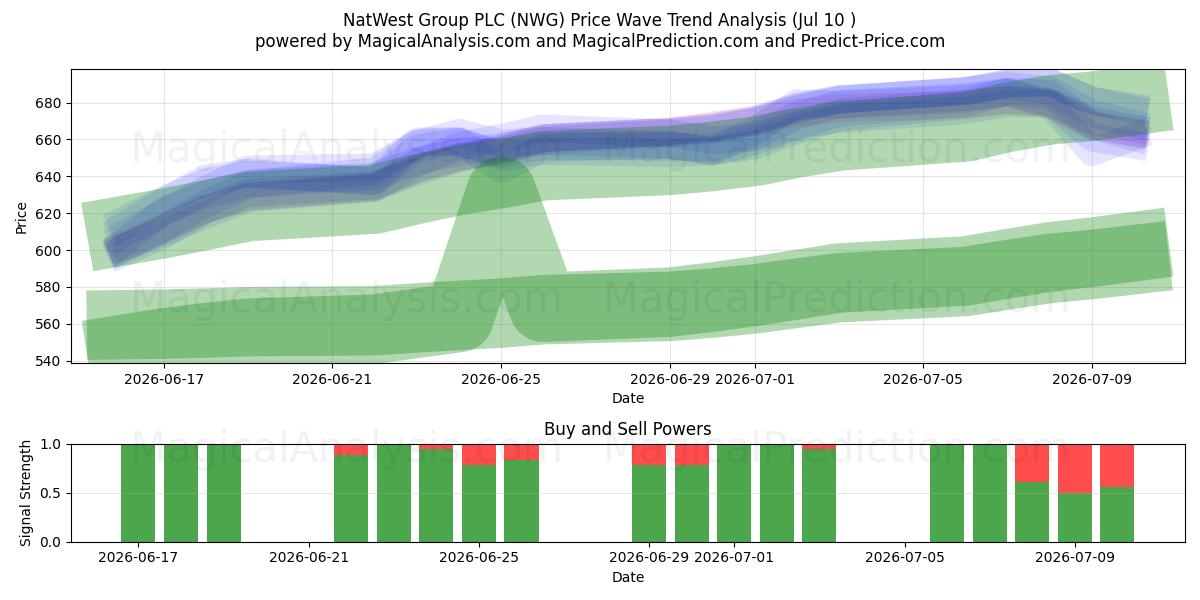Click the 'Buy and Sell Powers' chart title
The image size is (1200, 600).
[x=628, y=429]
